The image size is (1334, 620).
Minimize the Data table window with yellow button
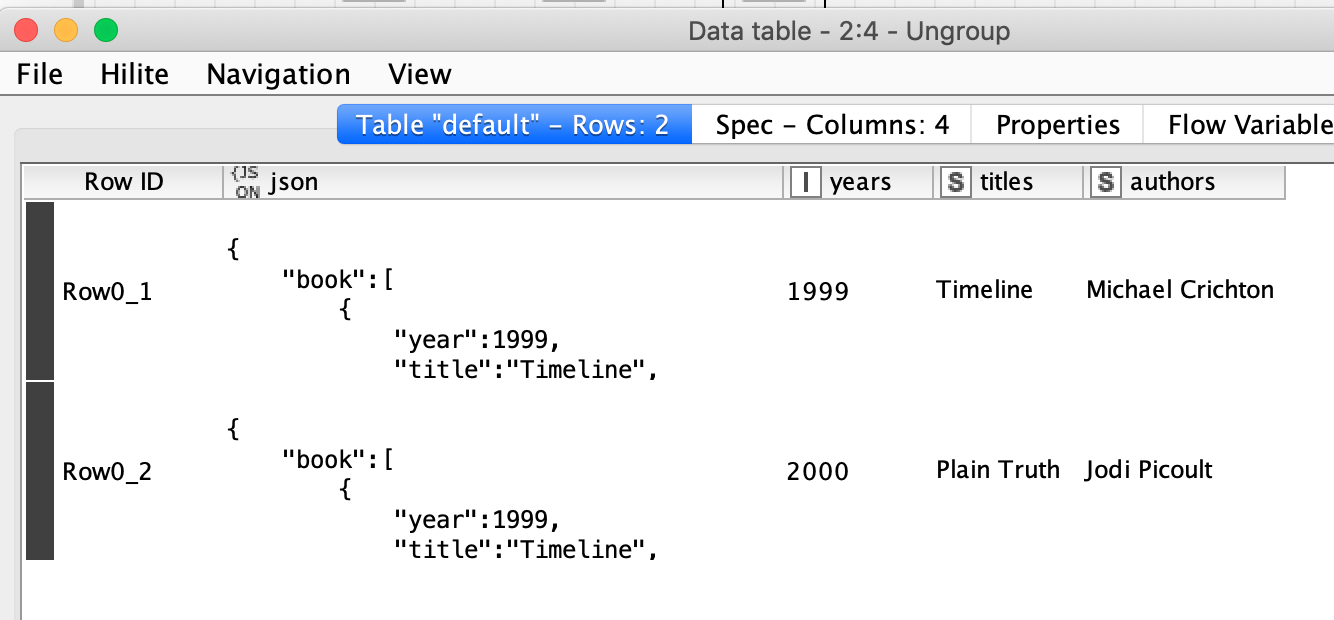65,31
